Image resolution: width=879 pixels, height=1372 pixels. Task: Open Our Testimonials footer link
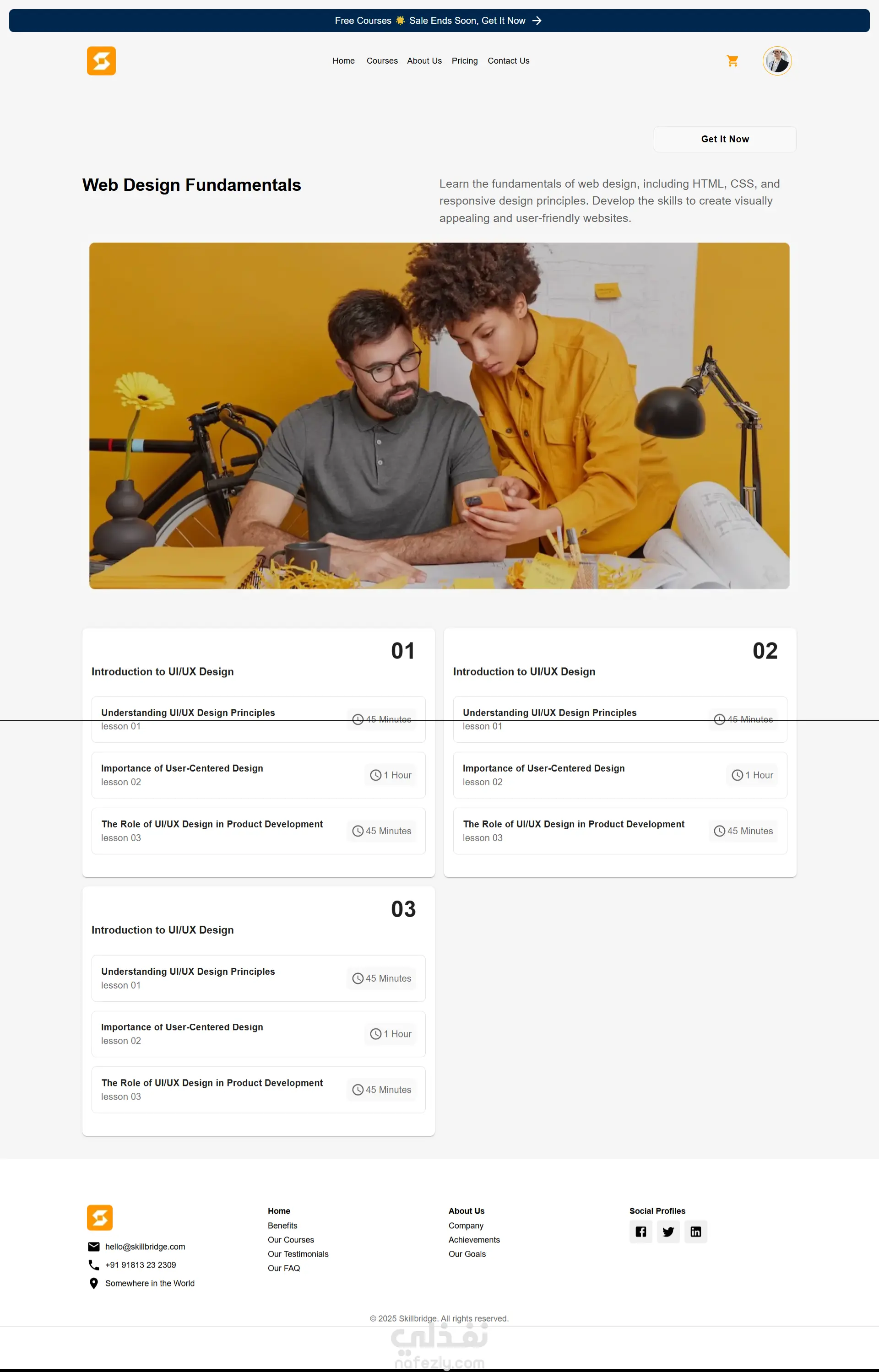pos(298,1254)
